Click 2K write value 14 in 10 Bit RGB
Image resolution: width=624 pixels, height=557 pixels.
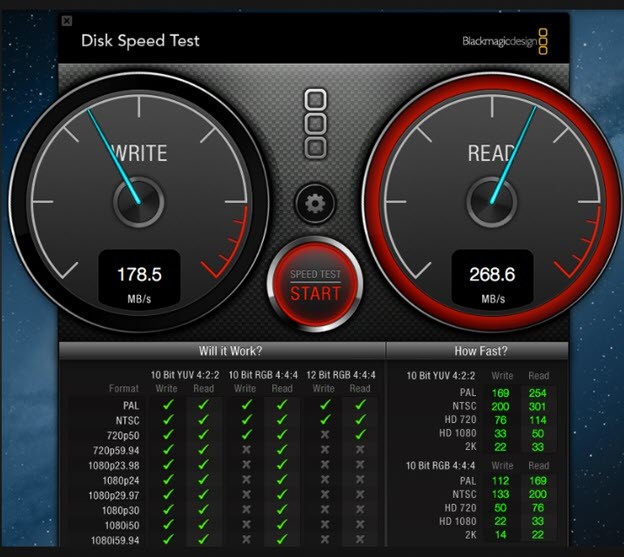tap(502, 536)
